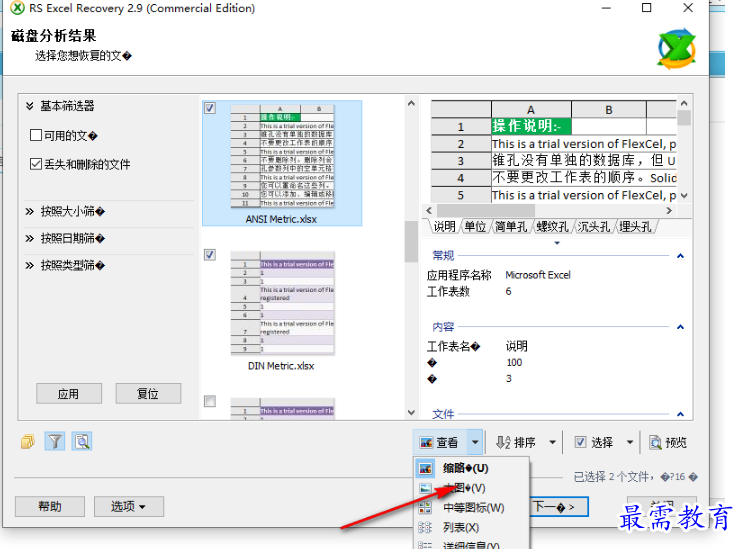741x549 pixels.
Task: Click preview scroll right arrow
Action: pos(669,211)
